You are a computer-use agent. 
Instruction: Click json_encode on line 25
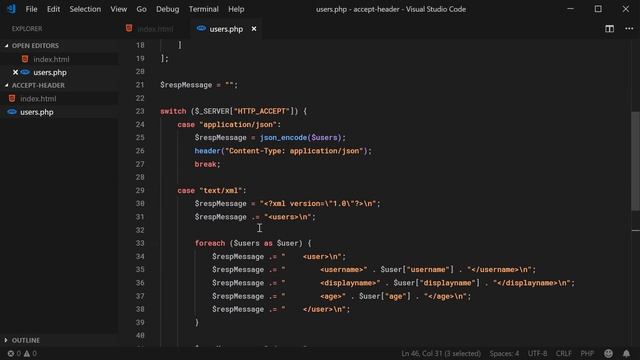pos(283,138)
